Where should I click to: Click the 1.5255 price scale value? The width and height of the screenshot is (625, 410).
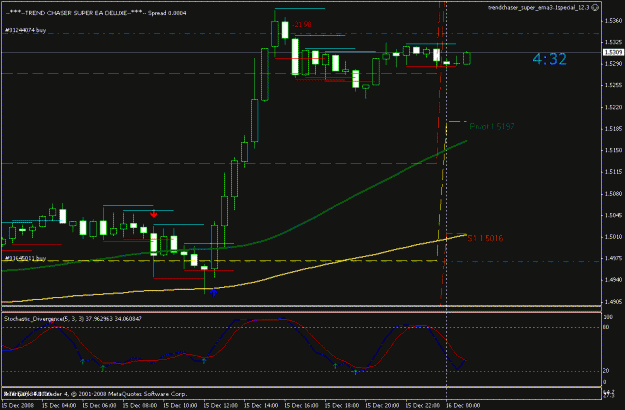pyautogui.click(x=613, y=85)
